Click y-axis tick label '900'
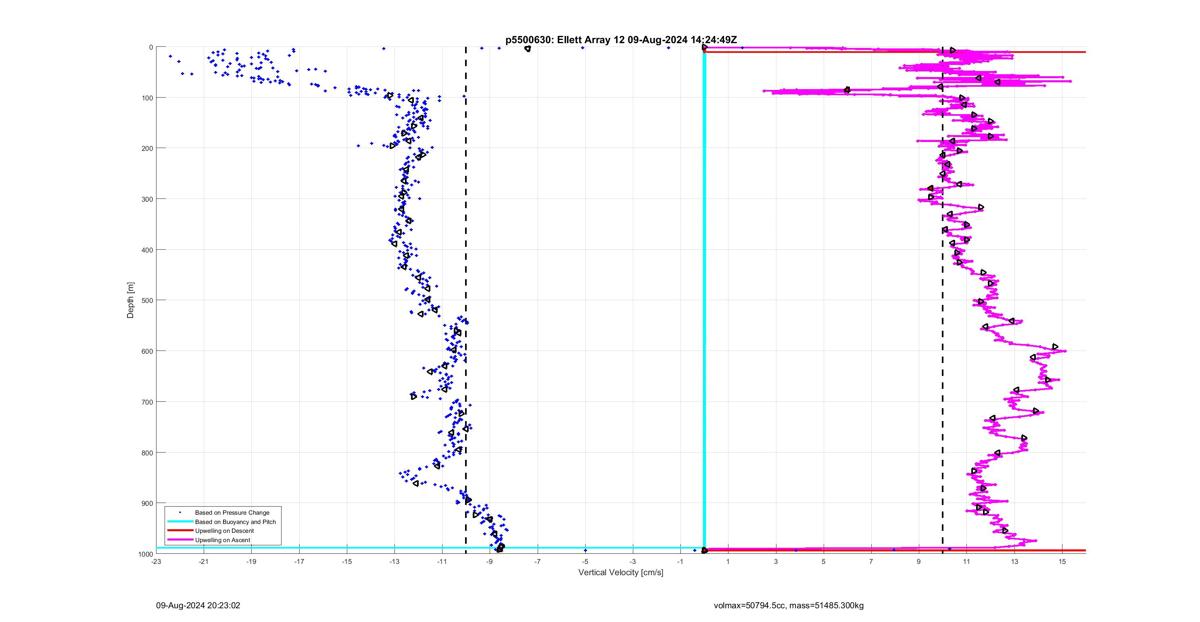The image size is (1200, 622). coord(146,503)
